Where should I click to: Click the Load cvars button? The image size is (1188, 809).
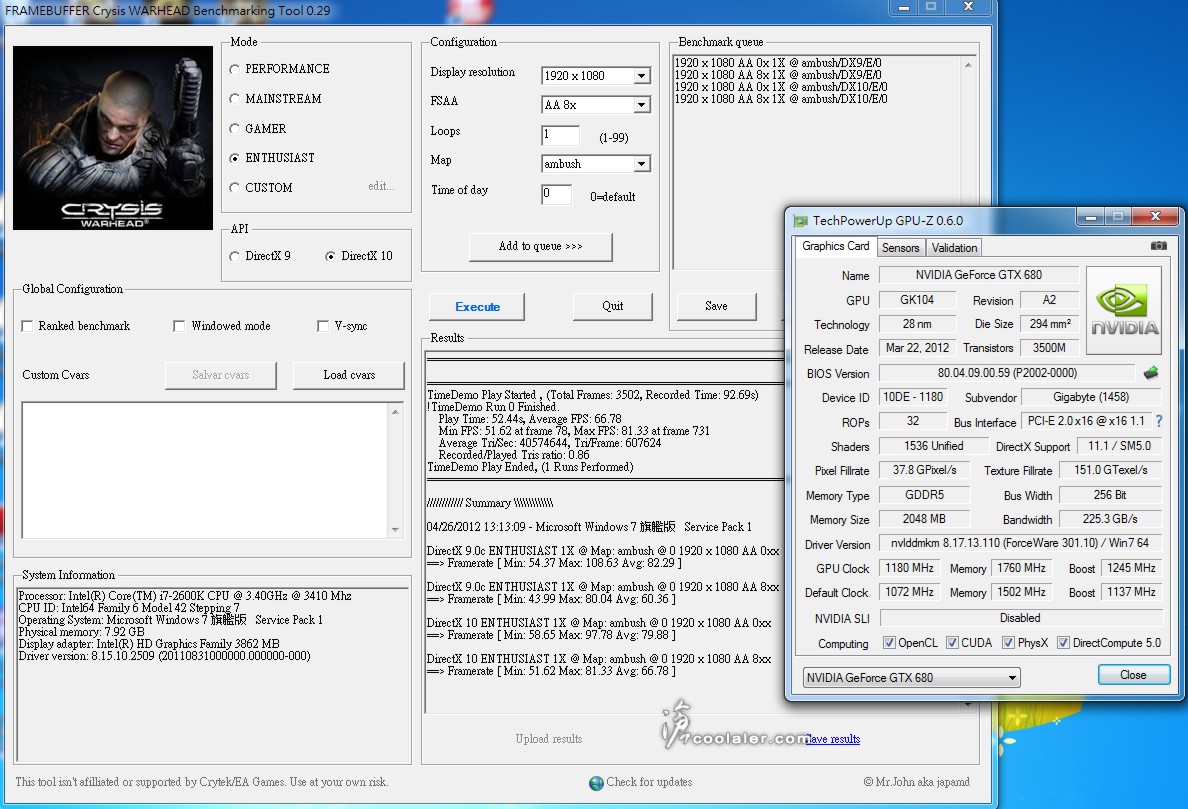349,375
